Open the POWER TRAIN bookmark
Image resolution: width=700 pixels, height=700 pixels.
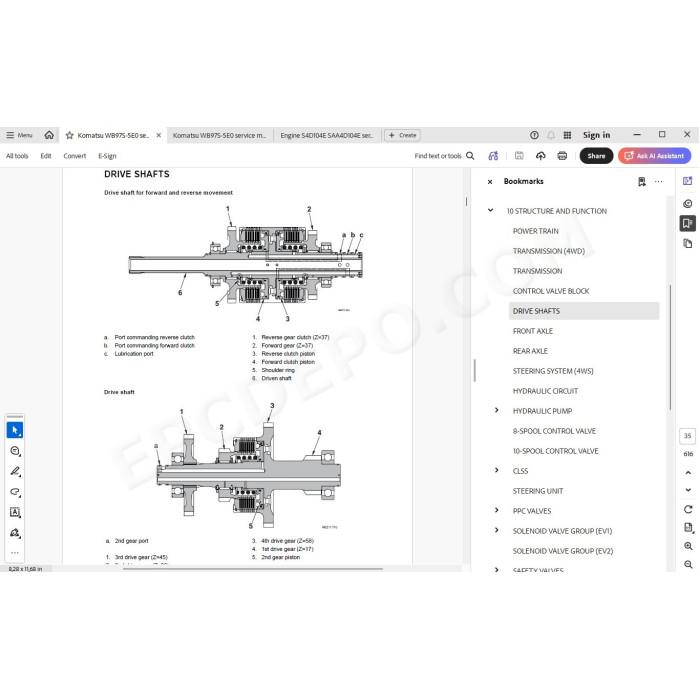535,231
